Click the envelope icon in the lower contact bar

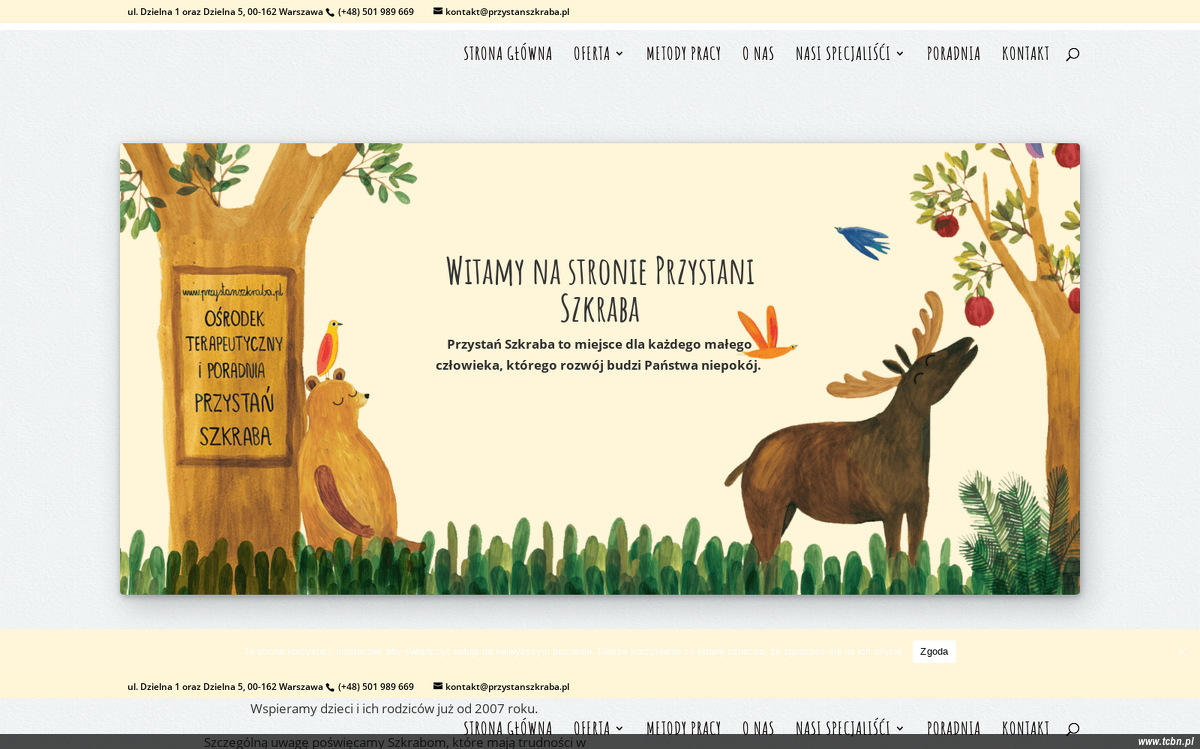[438, 686]
